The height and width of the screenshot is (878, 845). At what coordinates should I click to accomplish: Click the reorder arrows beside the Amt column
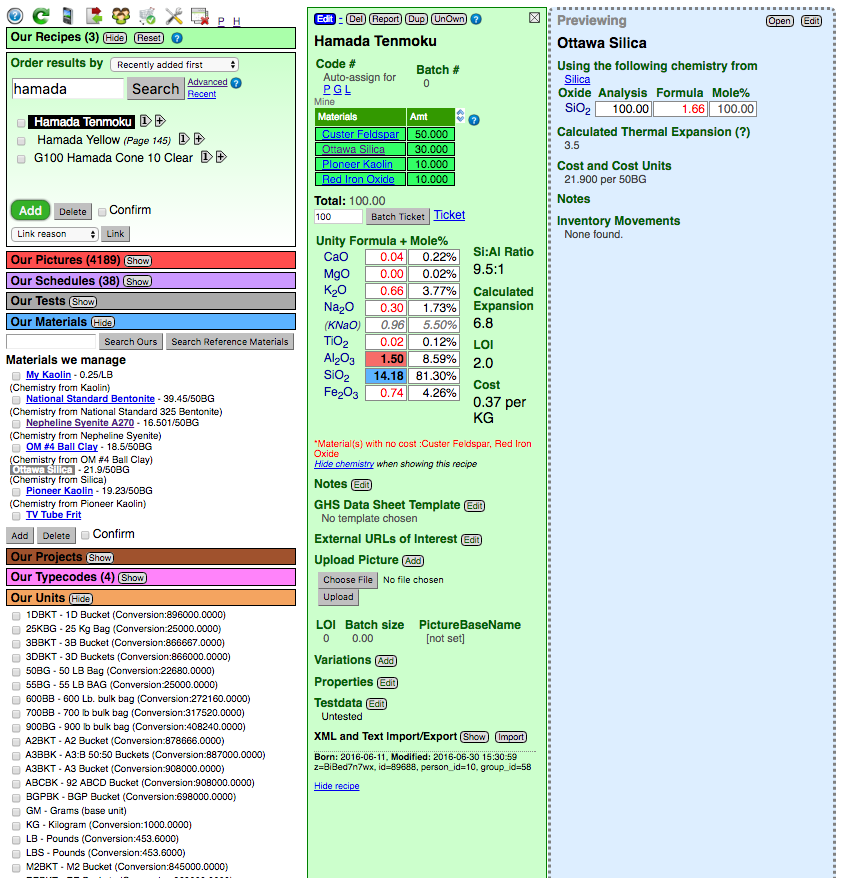[460, 115]
